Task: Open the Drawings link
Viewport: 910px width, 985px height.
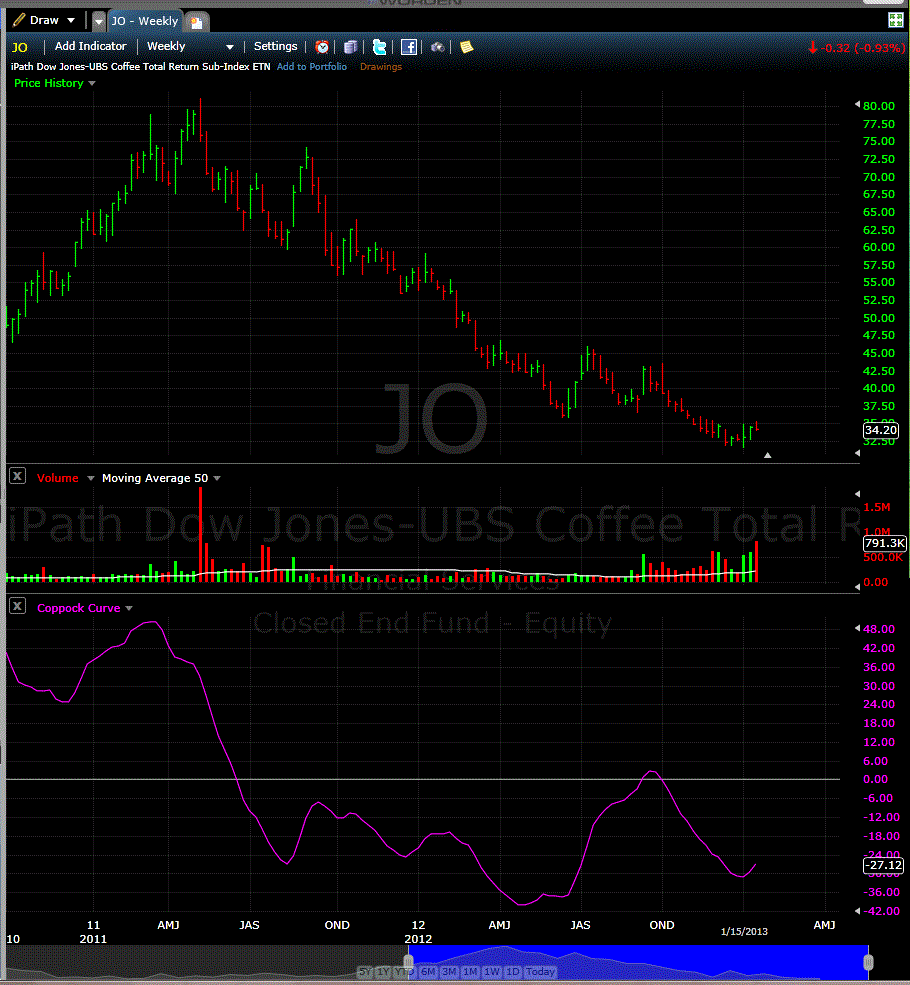Action: click(381, 67)
